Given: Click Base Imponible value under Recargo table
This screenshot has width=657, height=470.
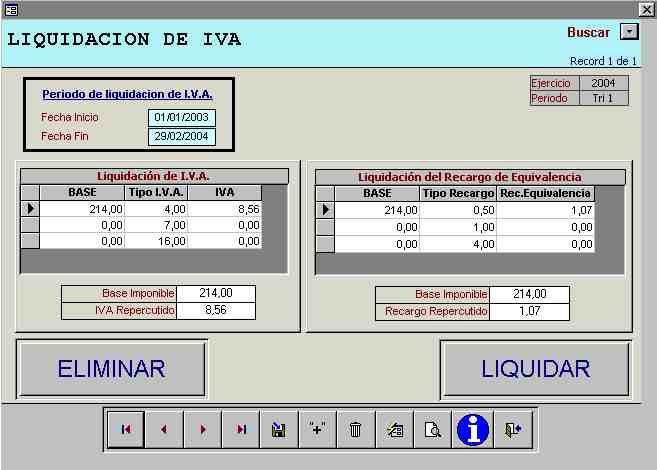Looking at the screenshot, I should tap(530, 294).
